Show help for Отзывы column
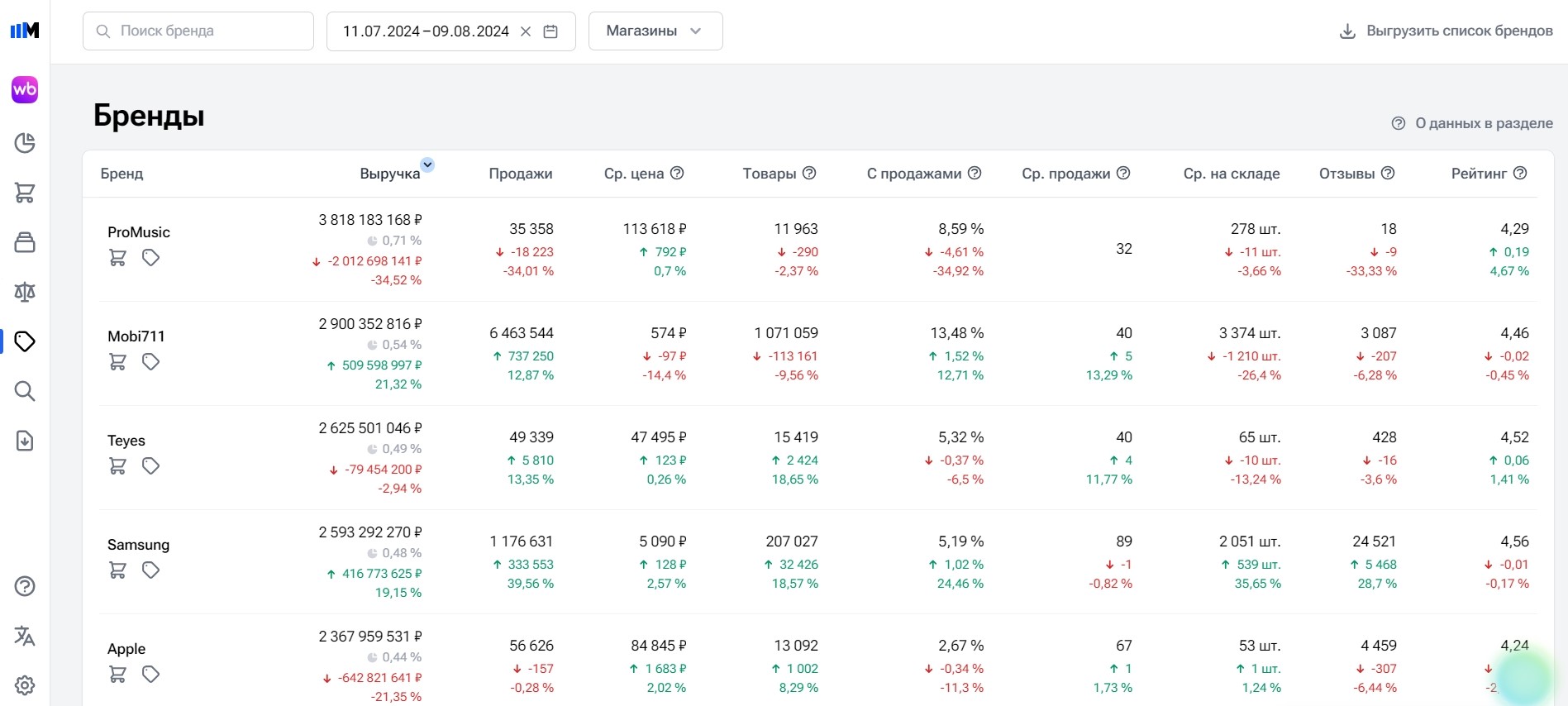1568x706 pixels. coord(1388,173)
